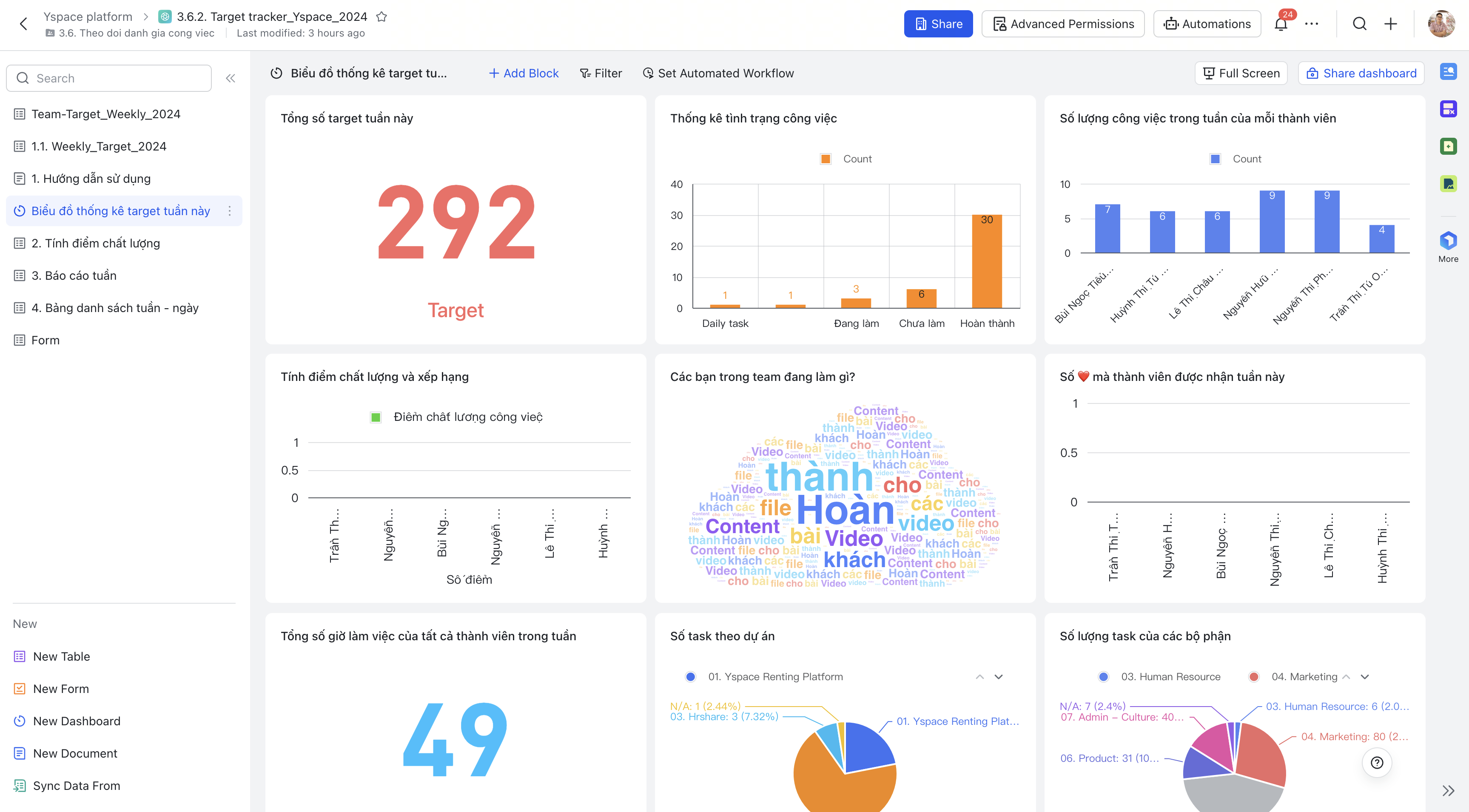
Task: Click Share dashboard
Action: point(1361,73)
